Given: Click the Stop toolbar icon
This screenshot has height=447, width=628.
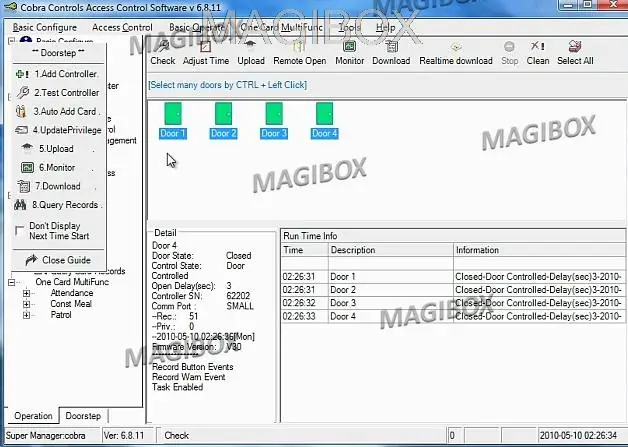Looking at the screenshot, I should click(509, 47).
